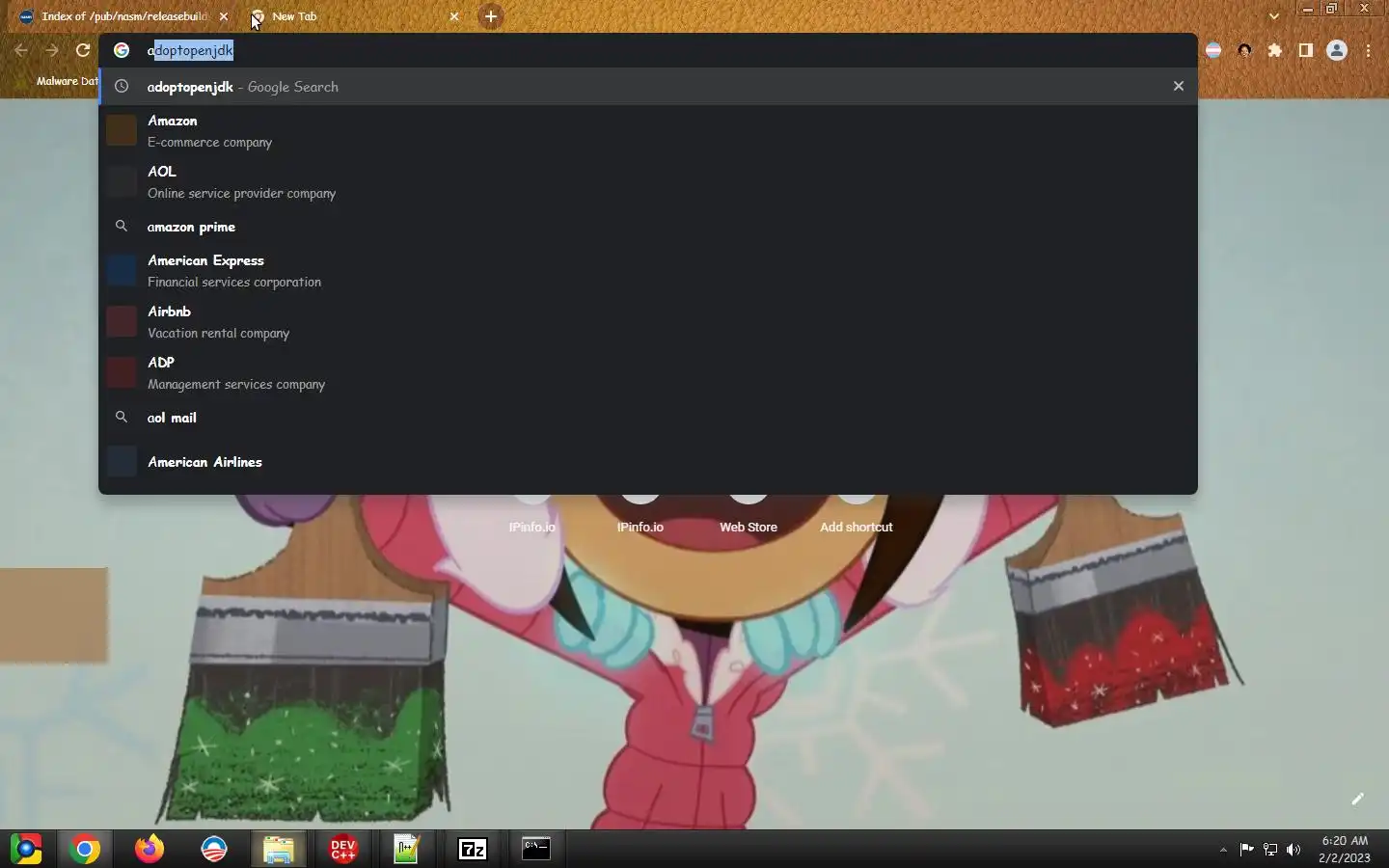
Task: Launch Firefox from the taskbar
Action: click(150, 849)
